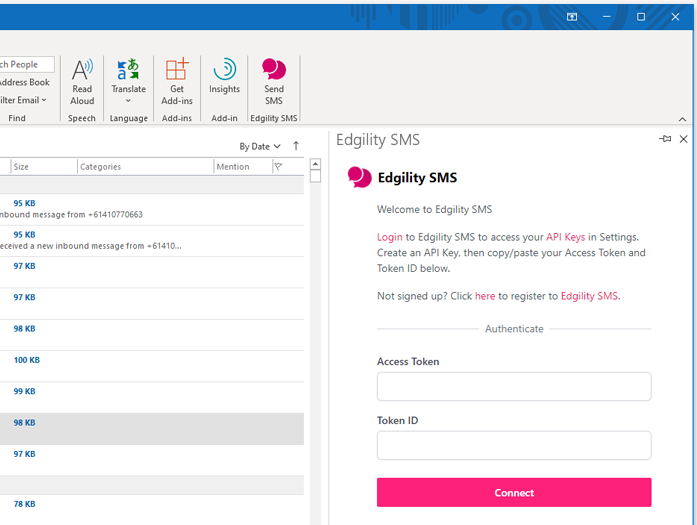Screen dimensions: 697x525
Task: Select the 'new inbound message from +61410...' email
Action: (152, 241)
